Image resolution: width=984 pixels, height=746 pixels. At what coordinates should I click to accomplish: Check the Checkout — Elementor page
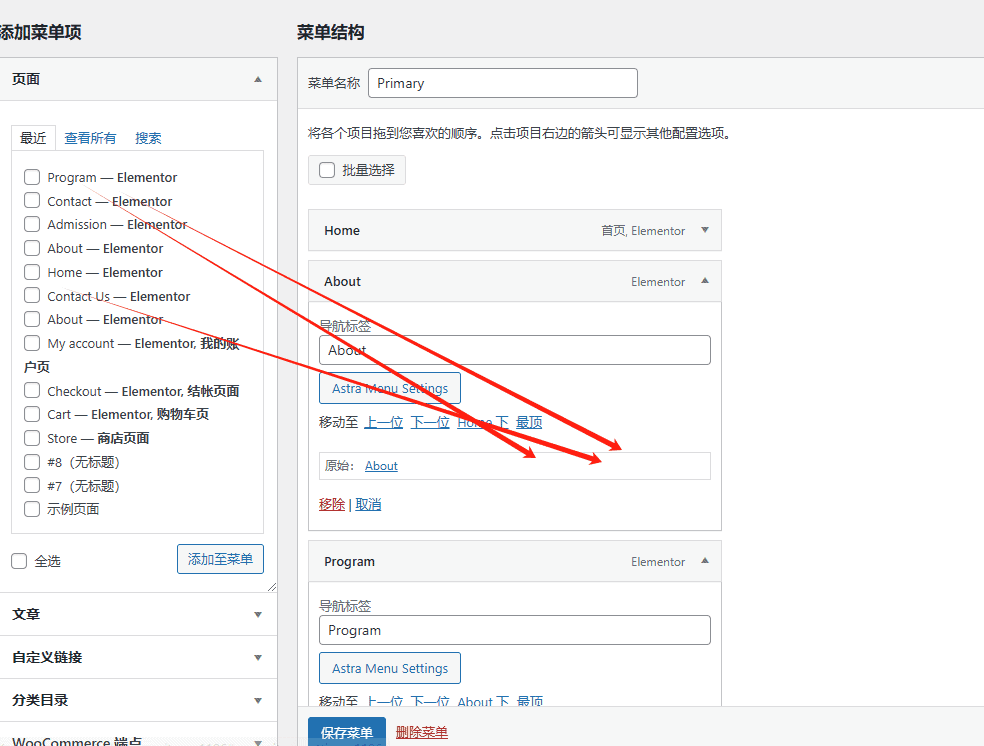pyautogui.click(x=32, y=390)
